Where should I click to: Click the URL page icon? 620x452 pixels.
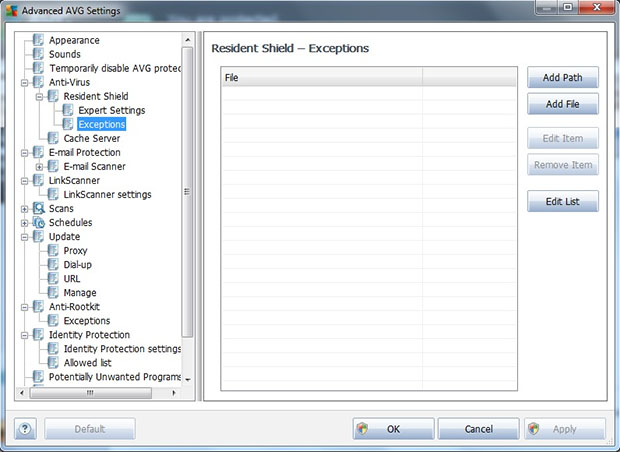pos(53,279)
